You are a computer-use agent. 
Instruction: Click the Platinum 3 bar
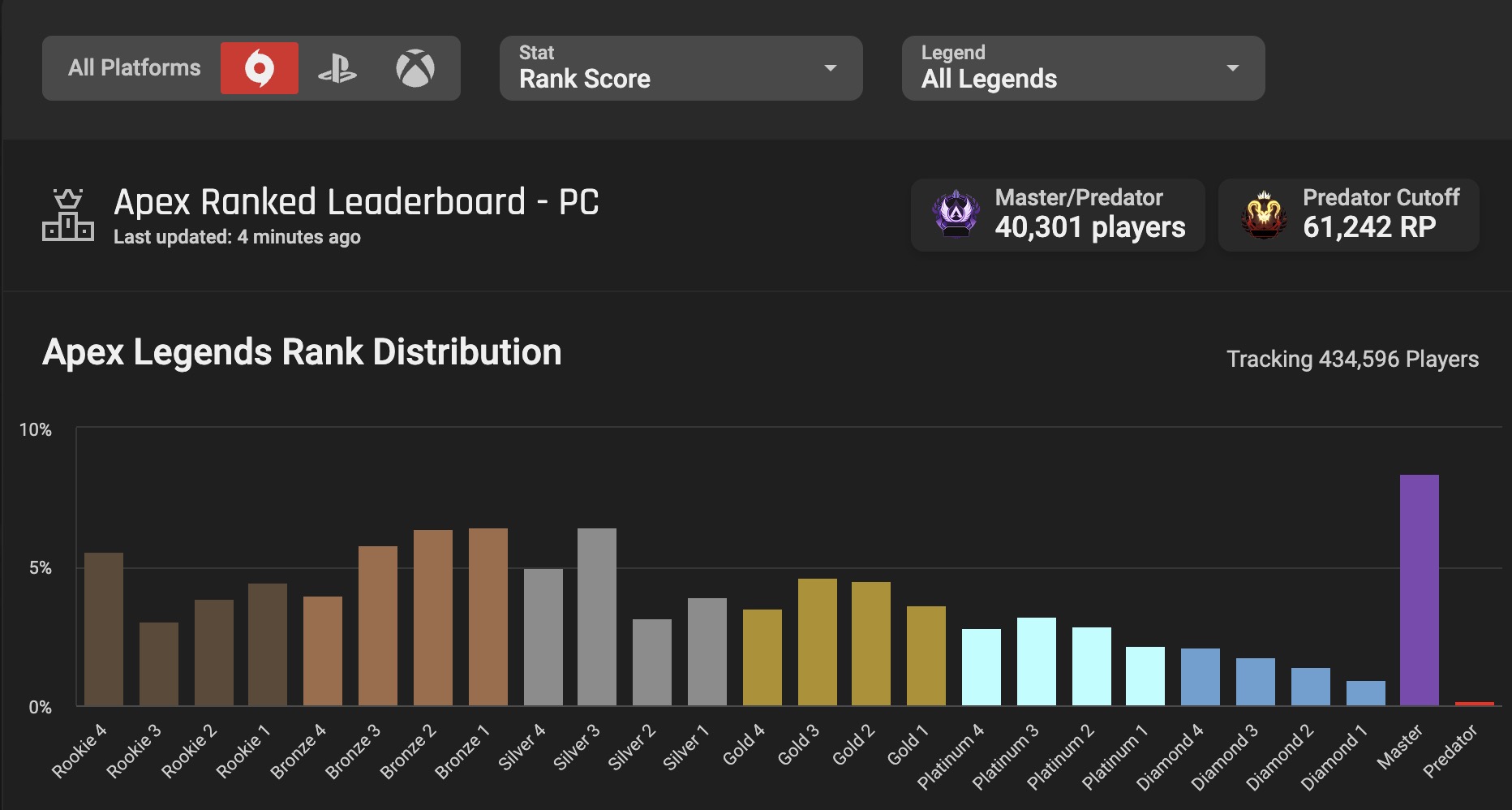(x=1036, y=661)
